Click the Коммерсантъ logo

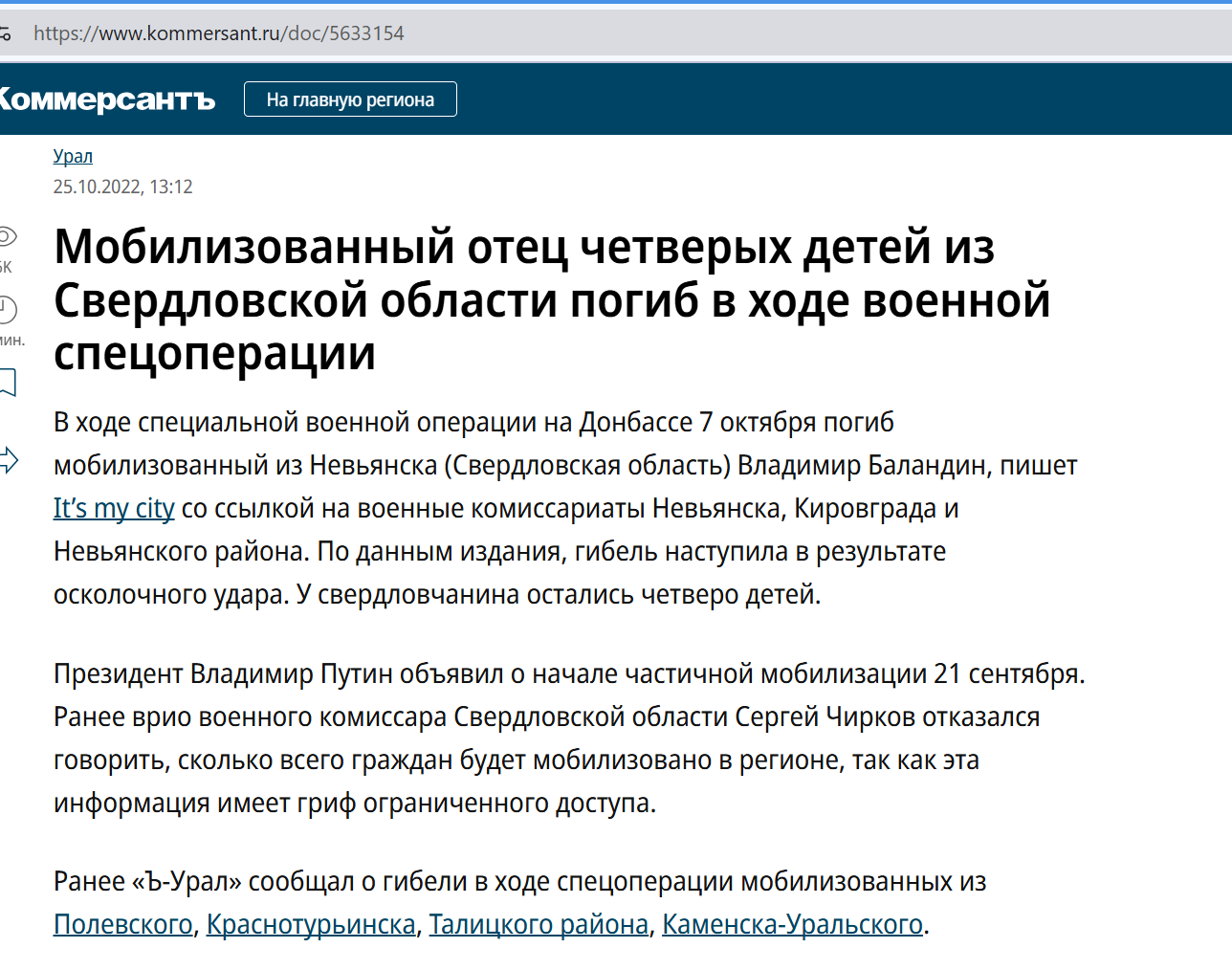click(x=107, y=99)
